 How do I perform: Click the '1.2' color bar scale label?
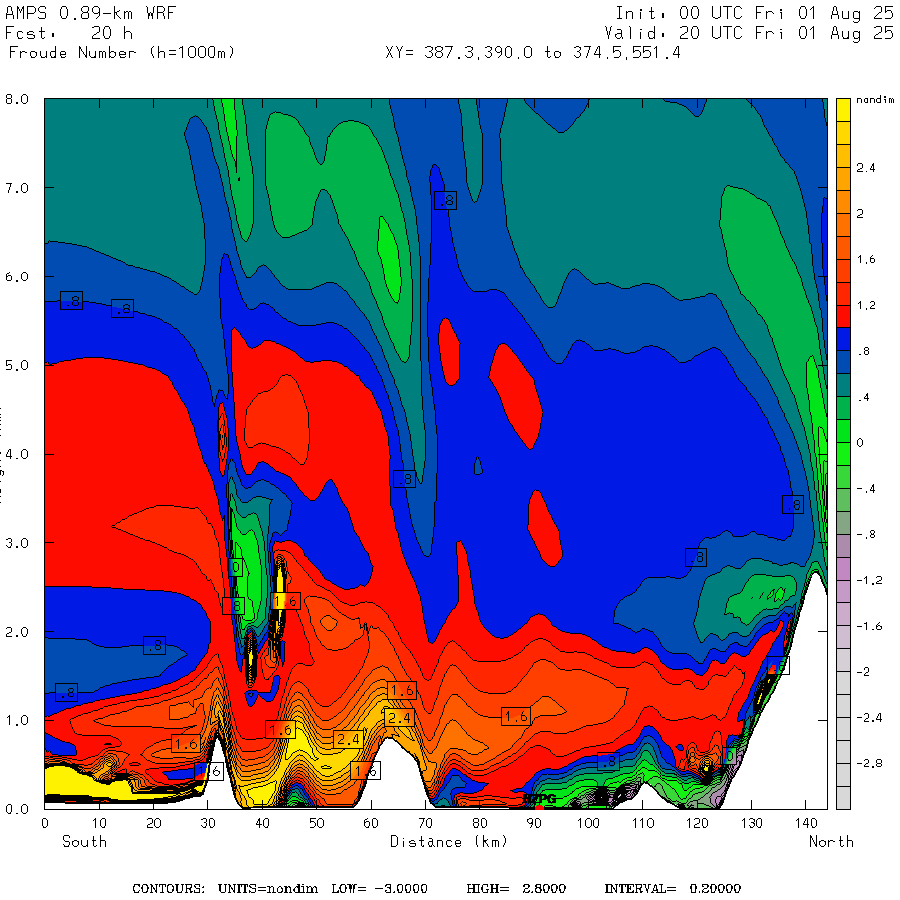tap(866, 305)
